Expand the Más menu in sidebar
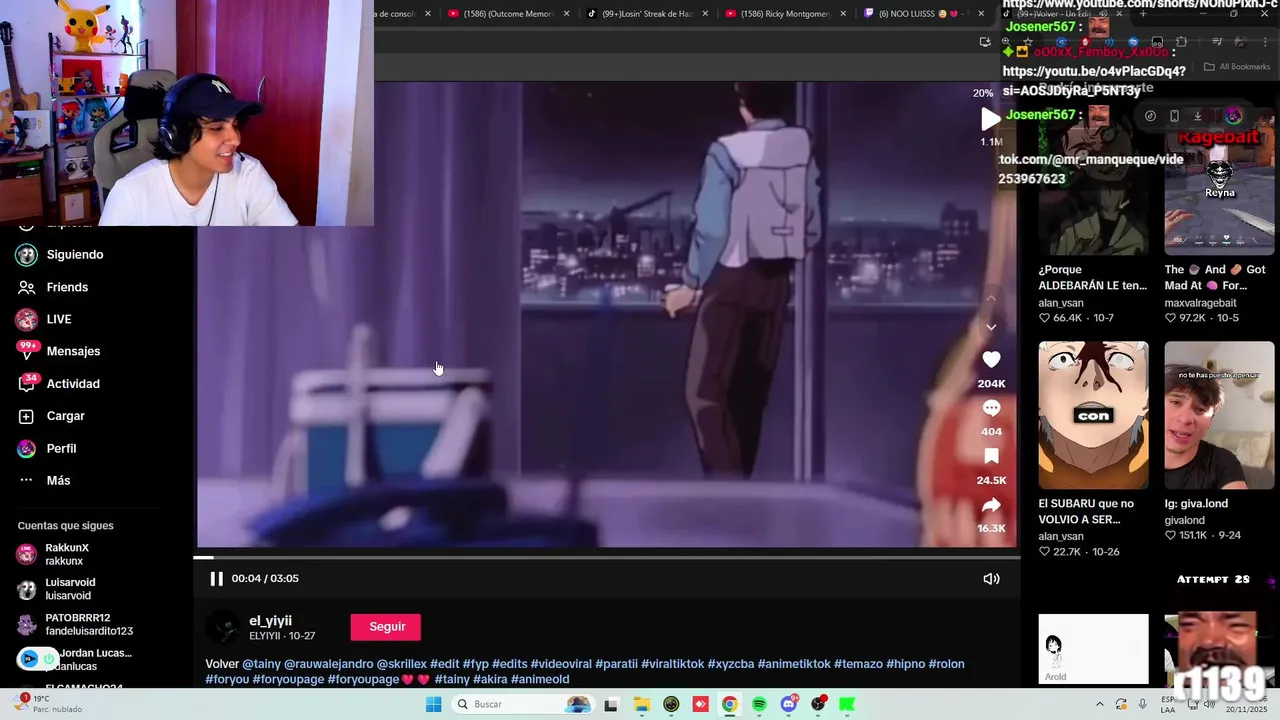1280x720 pixels. (x=60, y=480)
